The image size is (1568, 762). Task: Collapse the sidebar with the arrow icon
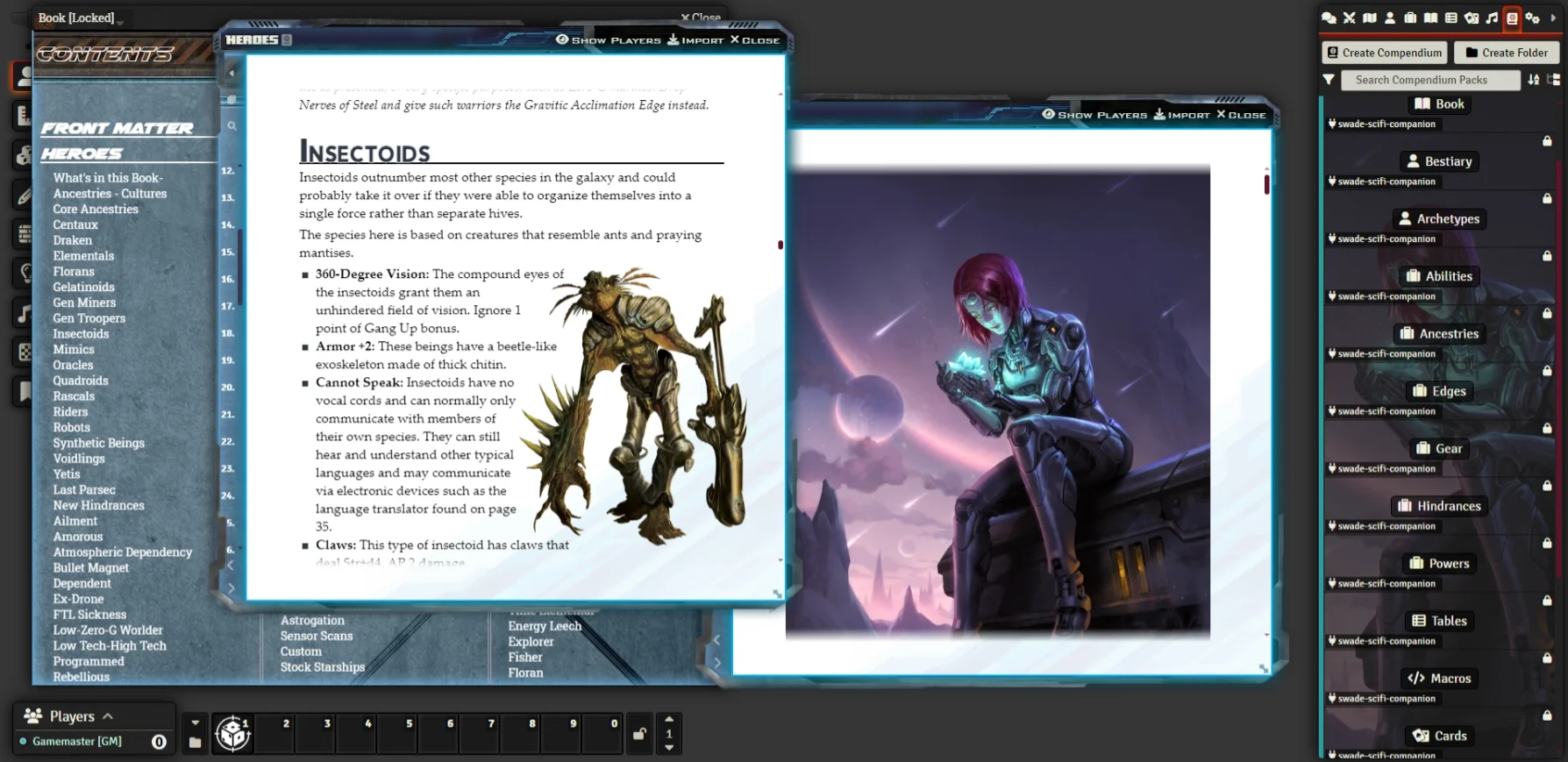click(x=1553, y=18)
